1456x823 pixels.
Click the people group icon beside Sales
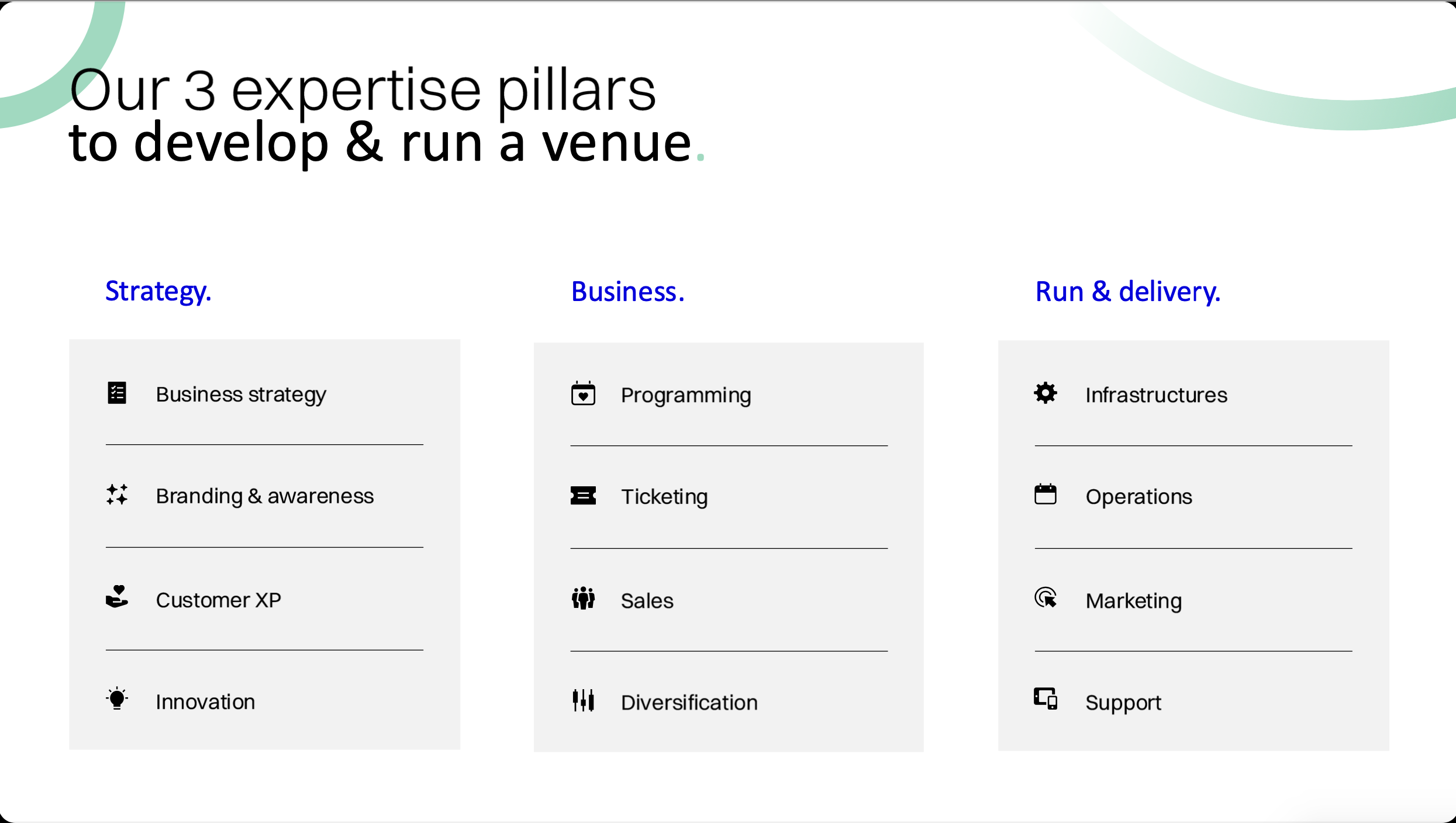(x=583, y=598)
